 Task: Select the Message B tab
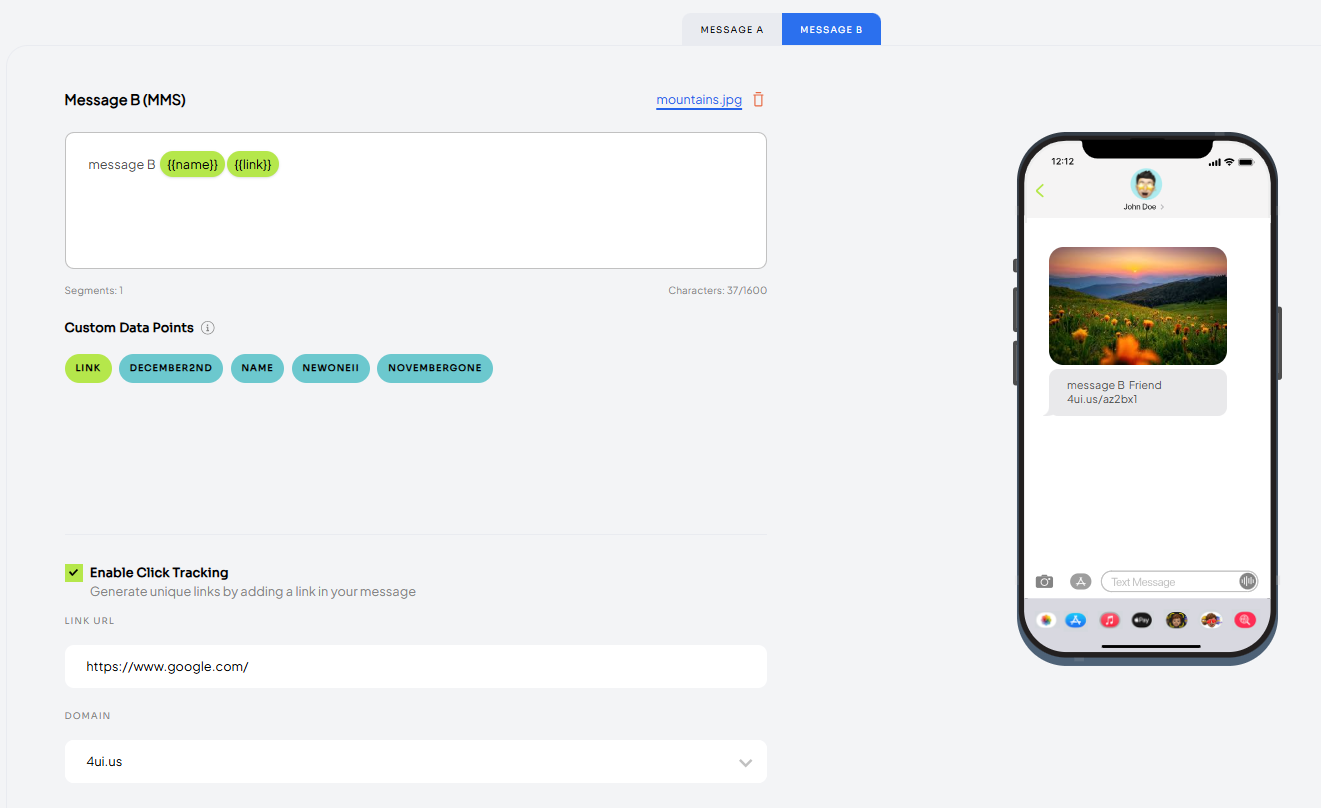coord(831,29)
